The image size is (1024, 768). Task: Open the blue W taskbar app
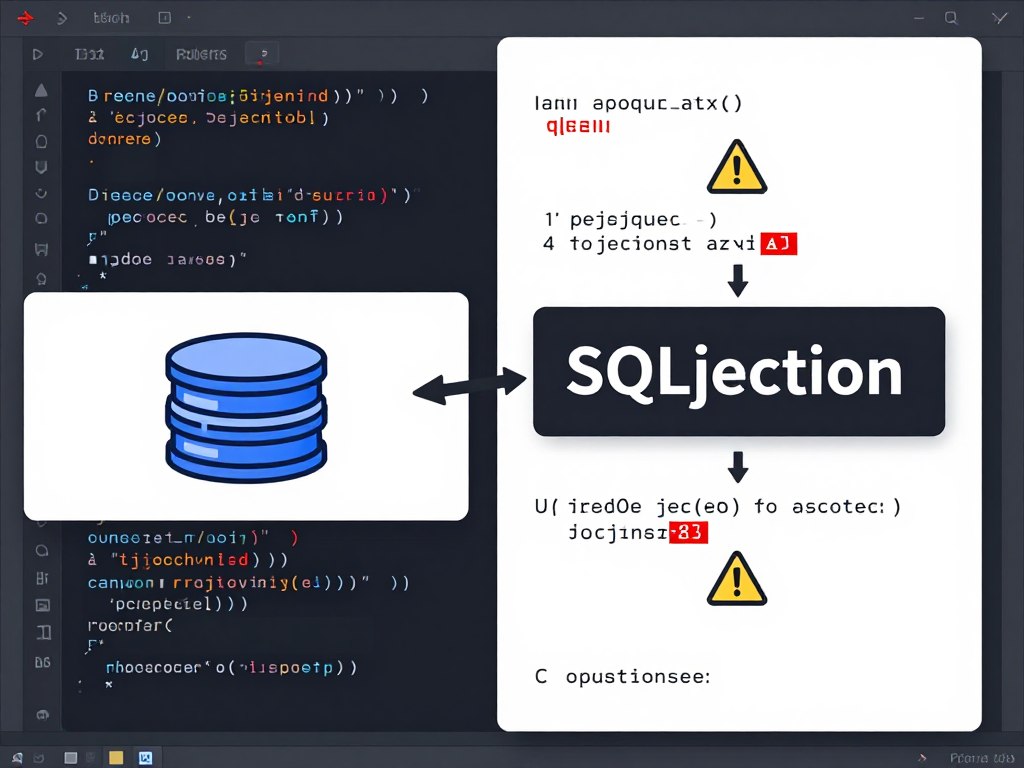click(x=145, y=758)
